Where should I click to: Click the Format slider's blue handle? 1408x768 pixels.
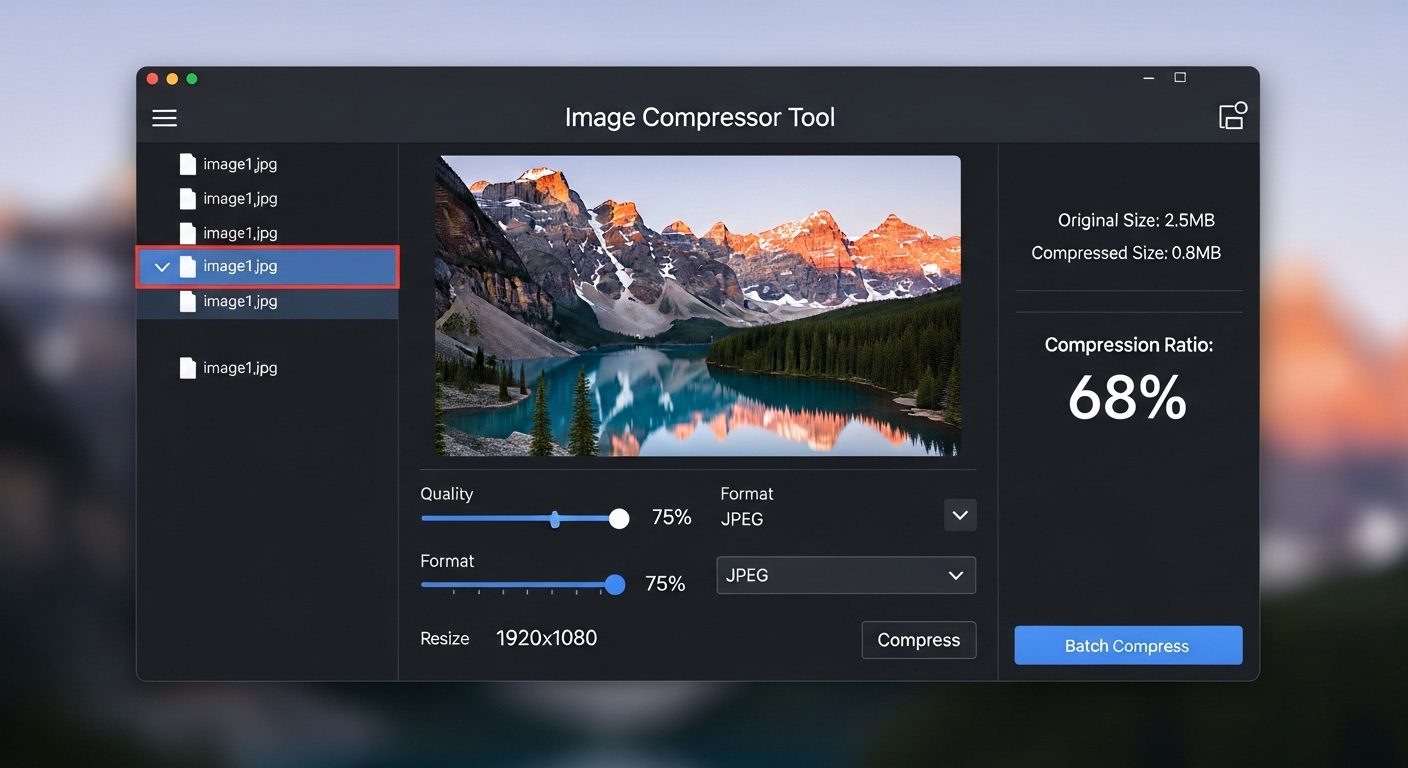click(615, 585)
